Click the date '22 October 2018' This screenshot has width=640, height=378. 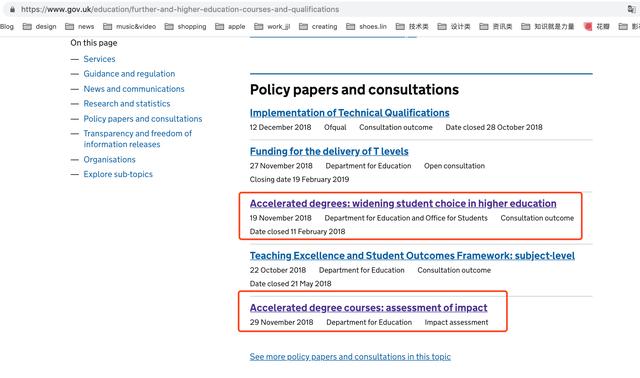[278, 270]
